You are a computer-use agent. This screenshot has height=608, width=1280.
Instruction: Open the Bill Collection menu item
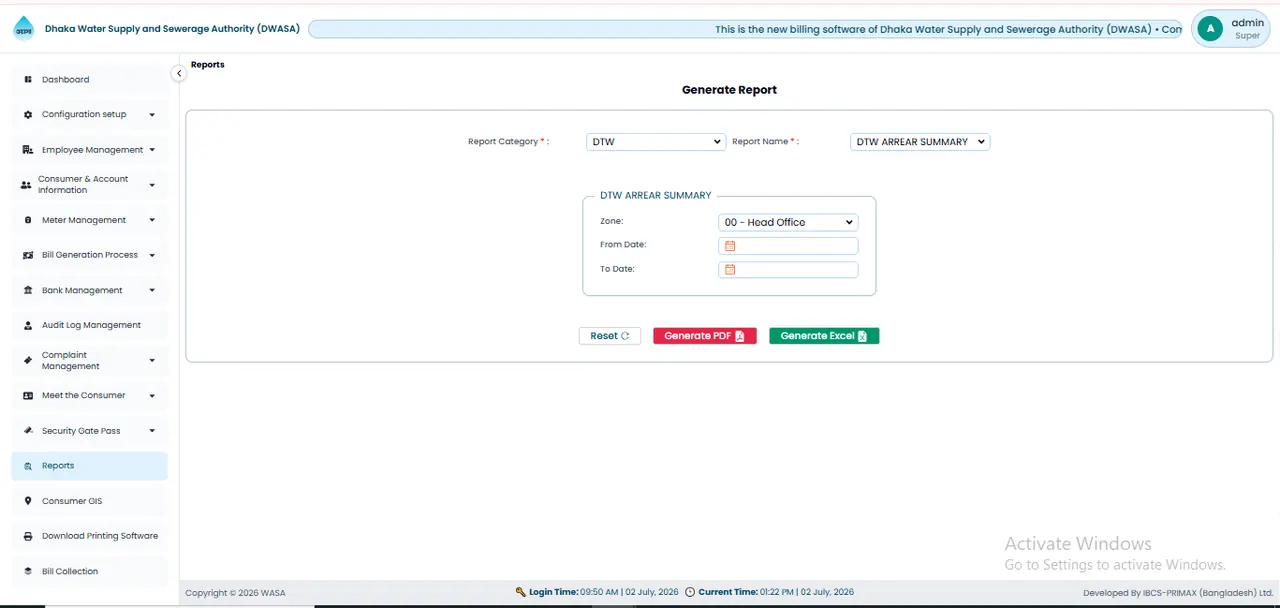[x=90, y=571]
